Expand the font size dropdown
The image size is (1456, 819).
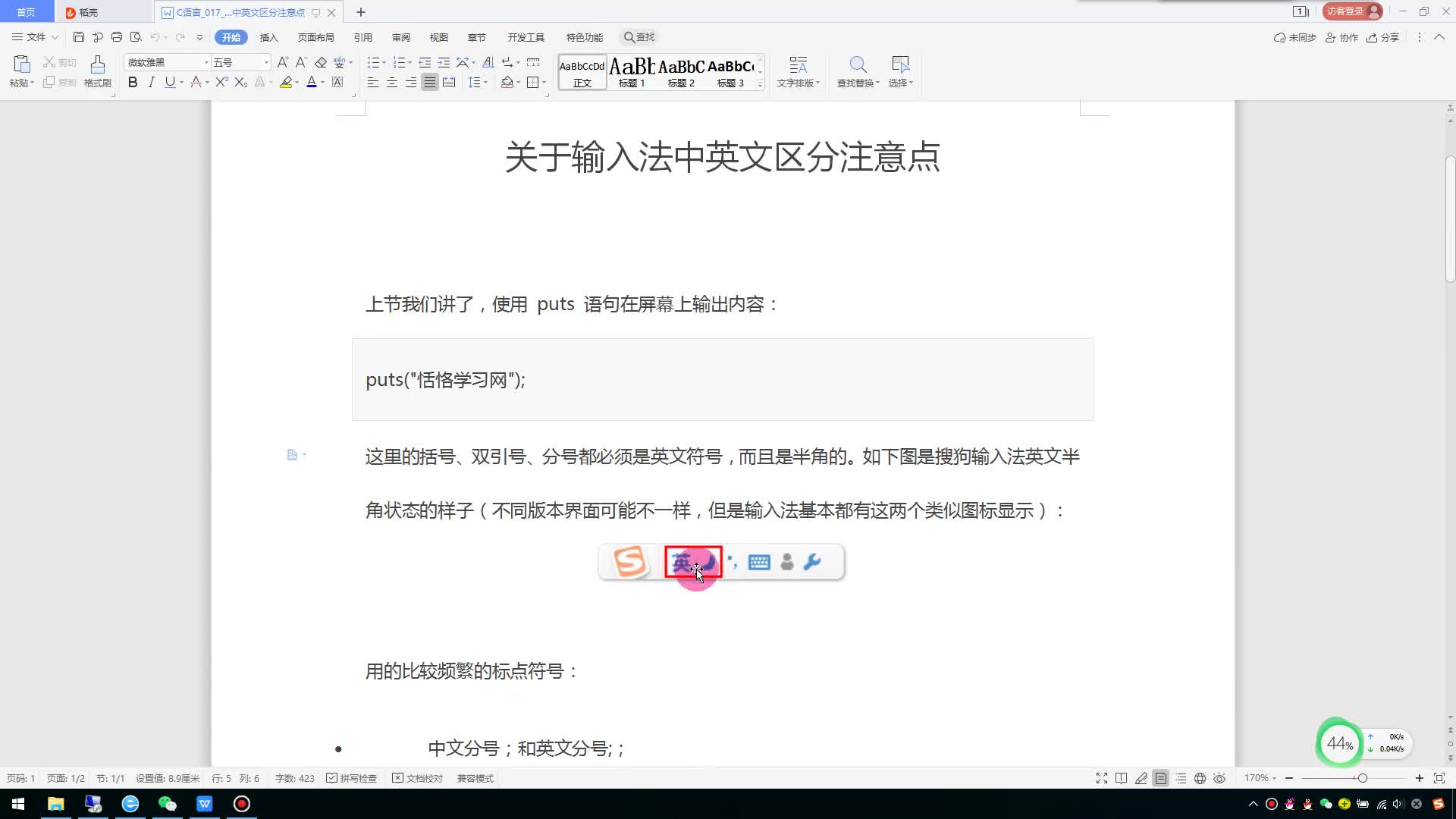coord(266,62)
